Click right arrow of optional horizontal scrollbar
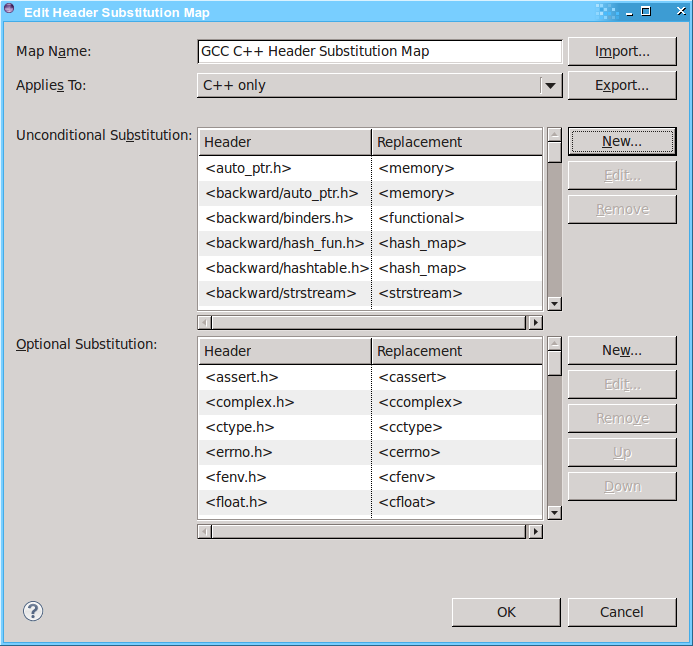The height and width of the screenshot is (646, 693). 536,532
